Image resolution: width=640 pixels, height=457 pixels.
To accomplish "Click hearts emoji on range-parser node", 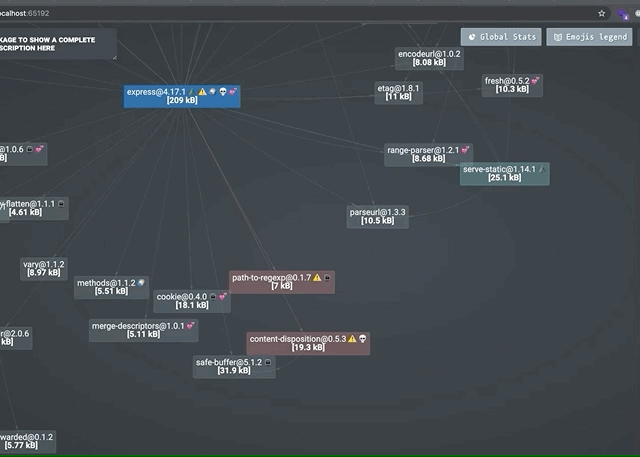I will coord(465,150).
